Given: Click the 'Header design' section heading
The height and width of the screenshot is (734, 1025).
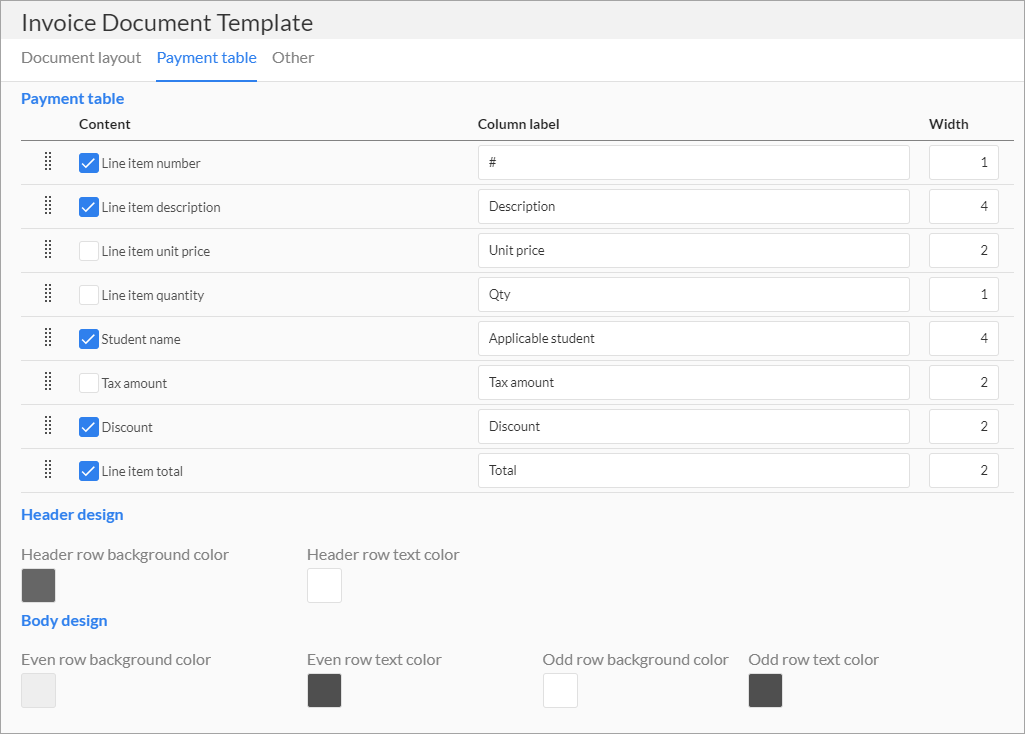Looking at the screenshot, I should (72, 515).
